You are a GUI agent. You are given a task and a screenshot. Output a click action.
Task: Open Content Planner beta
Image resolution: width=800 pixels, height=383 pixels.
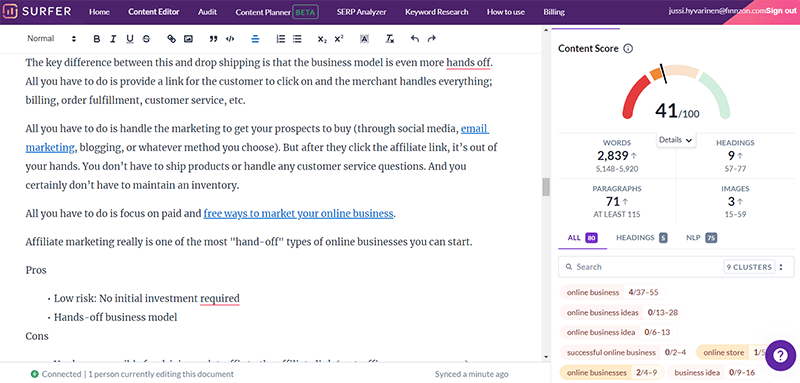[277, 12]
